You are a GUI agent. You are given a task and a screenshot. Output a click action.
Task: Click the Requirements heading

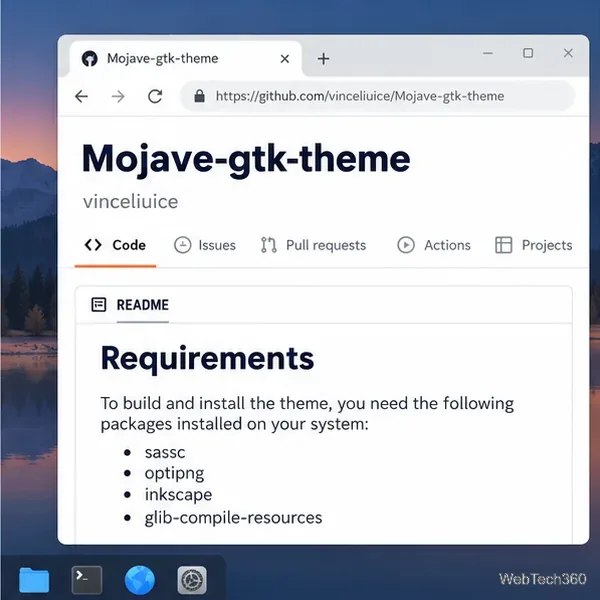[x=207, y=359]
